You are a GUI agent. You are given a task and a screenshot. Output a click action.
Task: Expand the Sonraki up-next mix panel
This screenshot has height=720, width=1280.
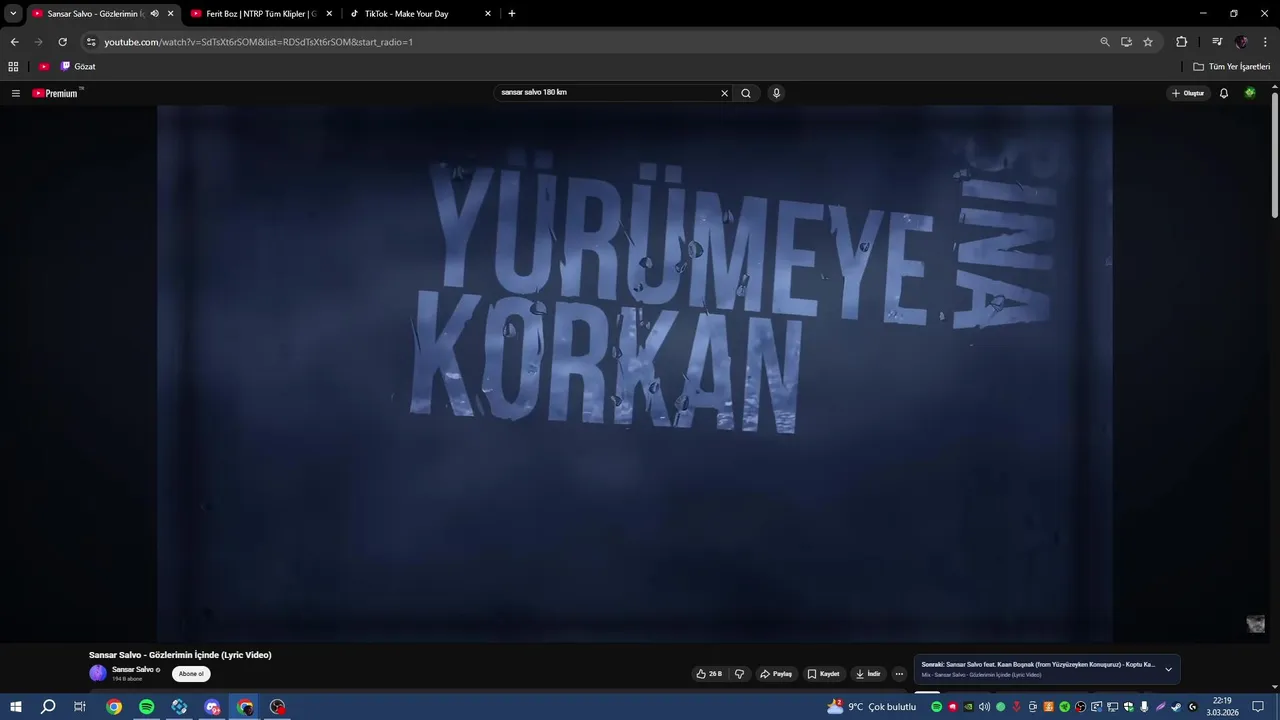1168,670
